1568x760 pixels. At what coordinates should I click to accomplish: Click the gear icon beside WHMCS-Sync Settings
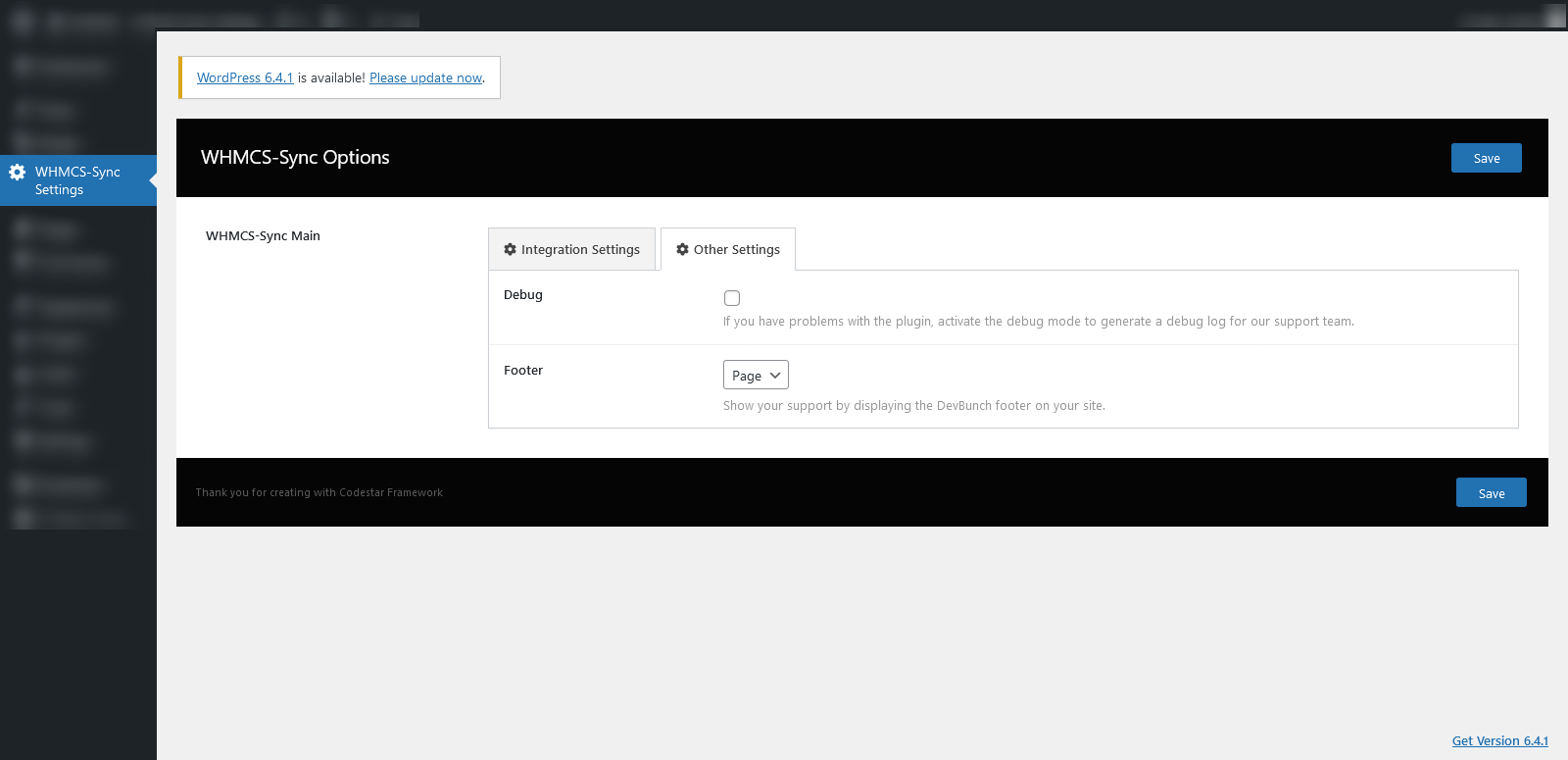18,173
